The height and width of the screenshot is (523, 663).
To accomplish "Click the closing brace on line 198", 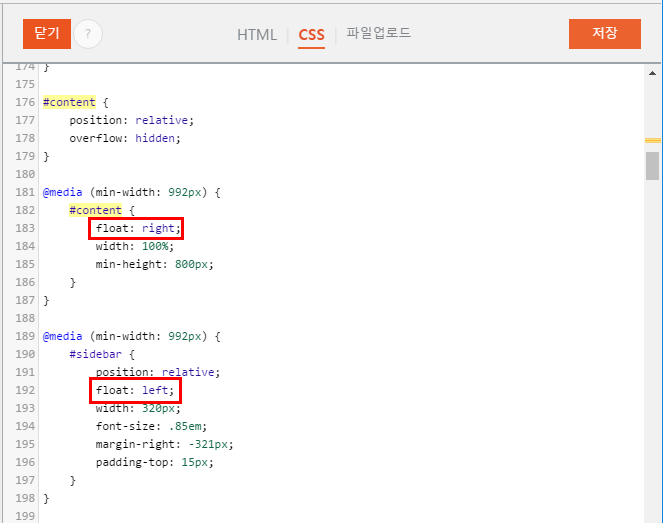I will pyautogui.click(x=47, y=498).
